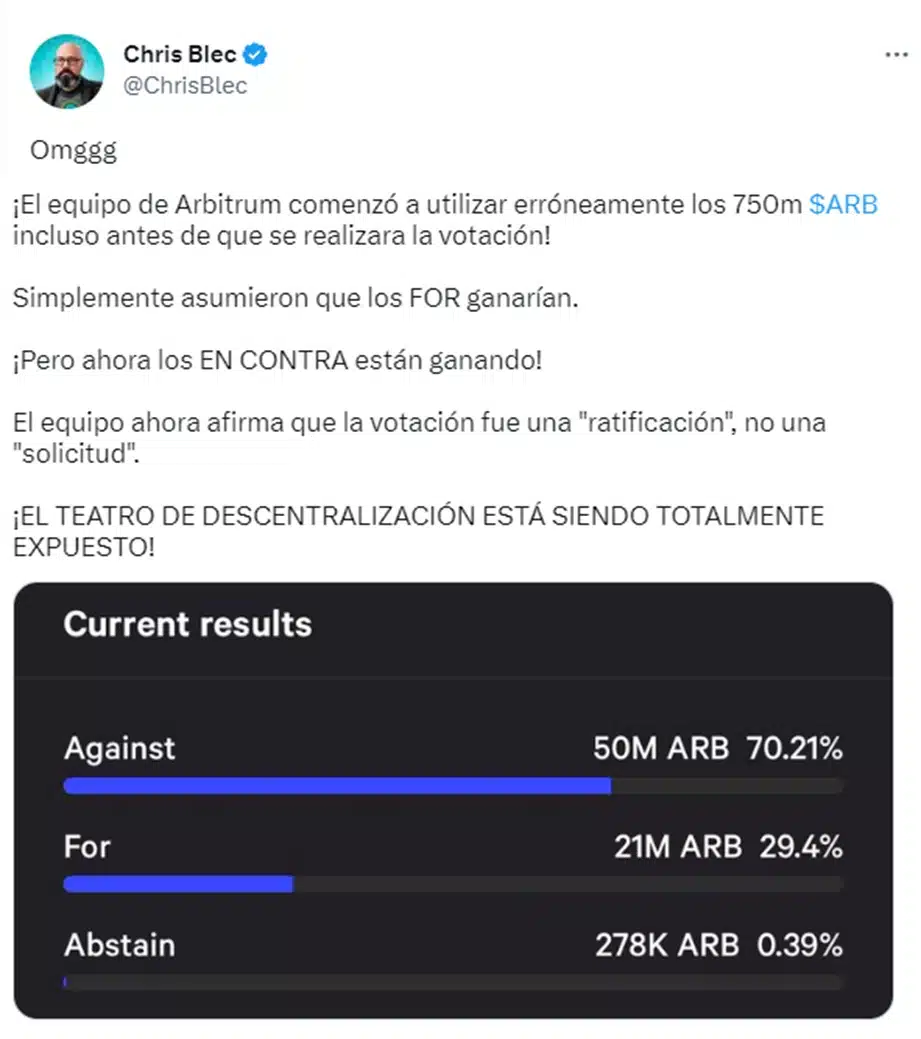This screenshot has width=921, height=1039.
Task: Click the For vote progress bar
Action: click(x=453, y=884)
